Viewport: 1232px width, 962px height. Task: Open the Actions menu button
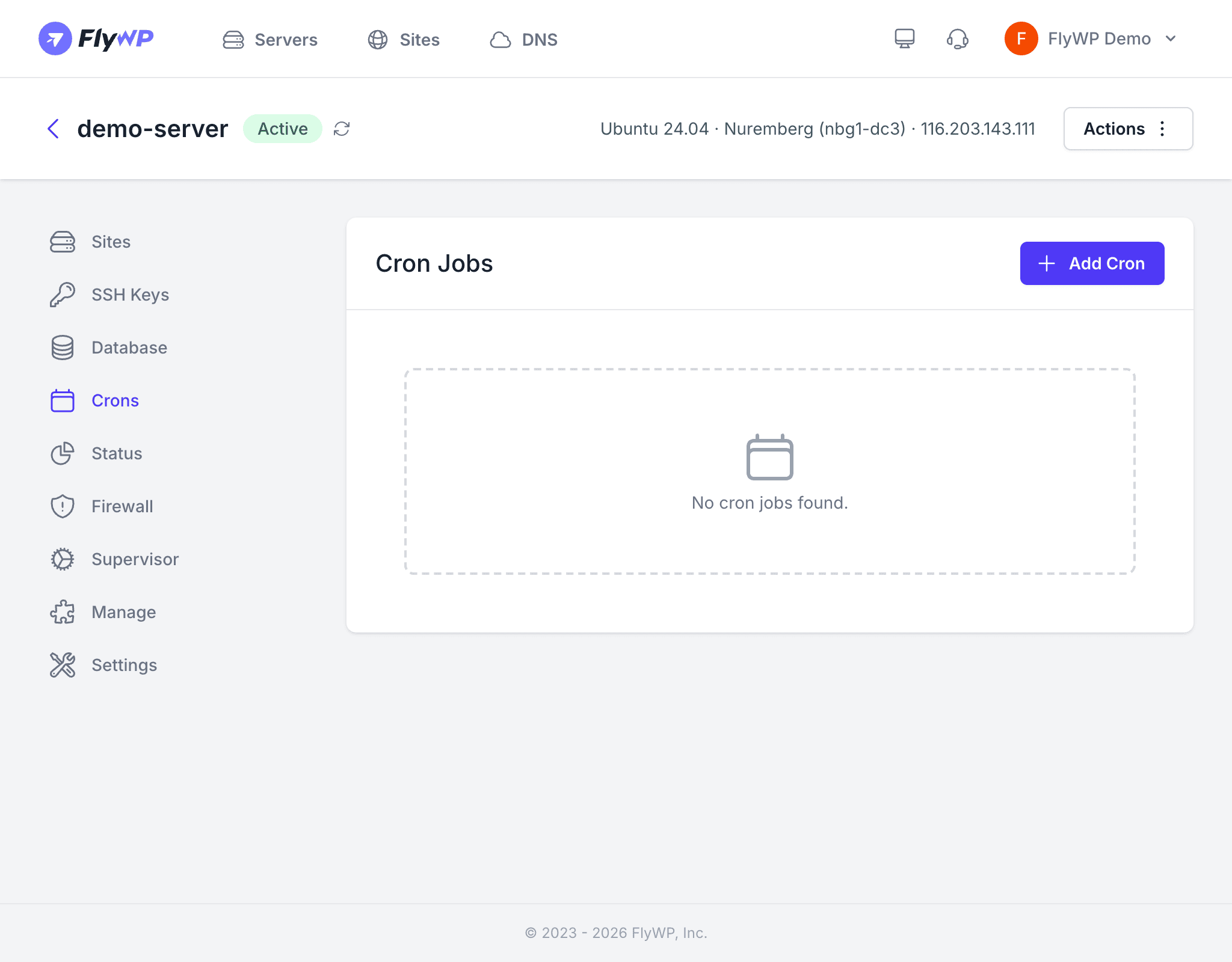1128,129
